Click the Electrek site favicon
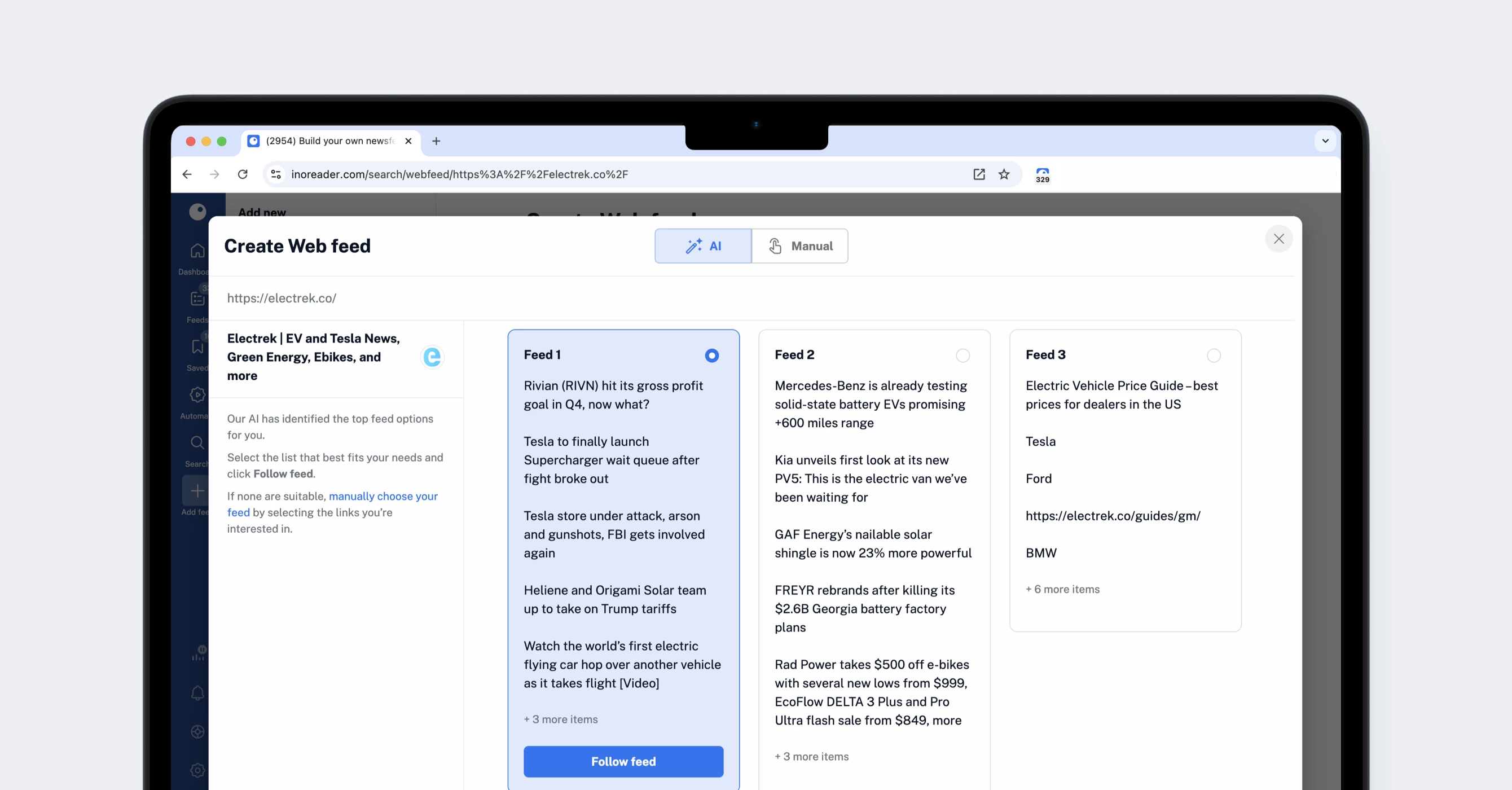Image resolution: width=1512 pixels, height=790 pixels. (432, 357)
